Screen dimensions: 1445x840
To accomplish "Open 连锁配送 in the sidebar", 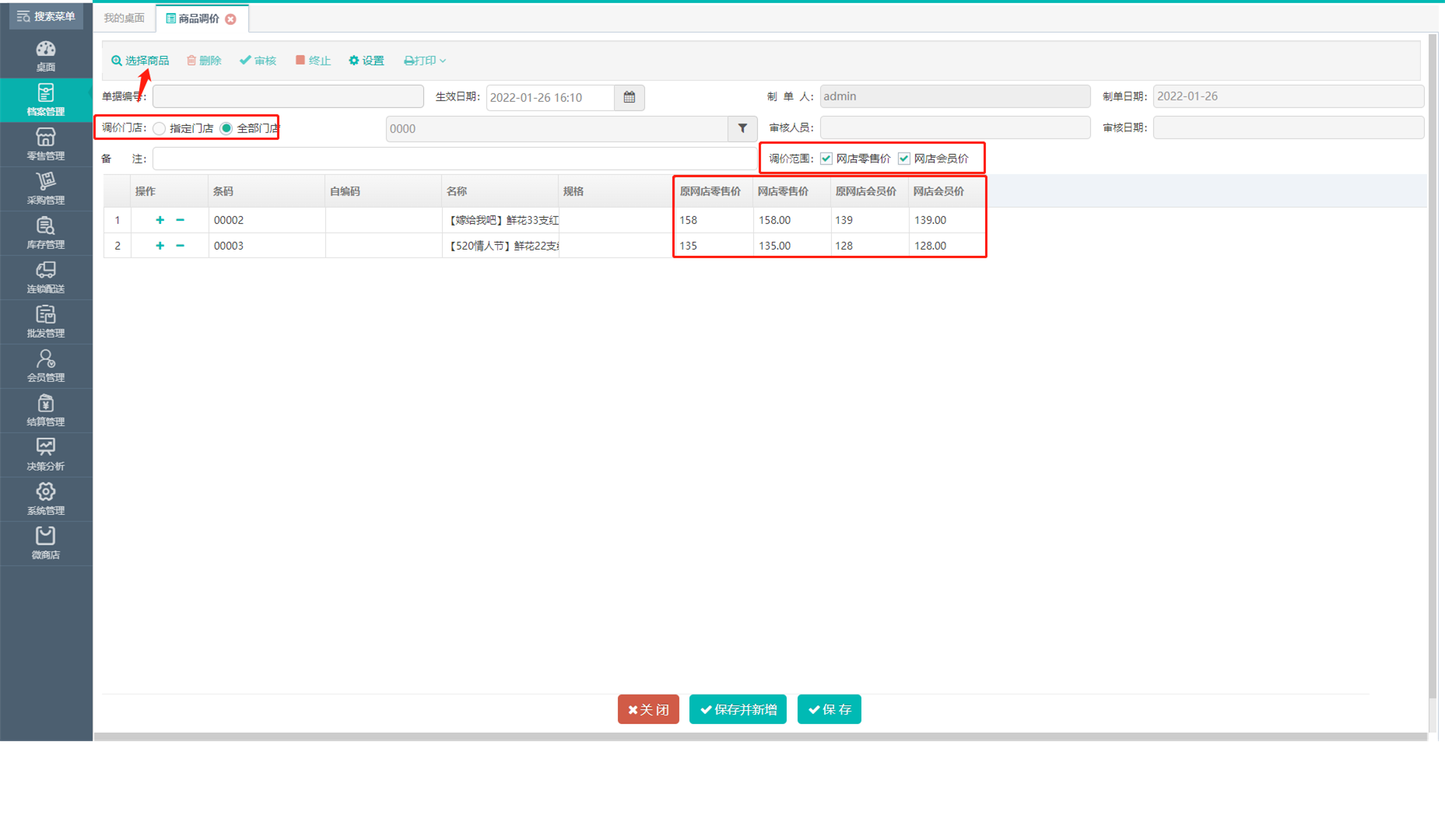I will (46, 278).
